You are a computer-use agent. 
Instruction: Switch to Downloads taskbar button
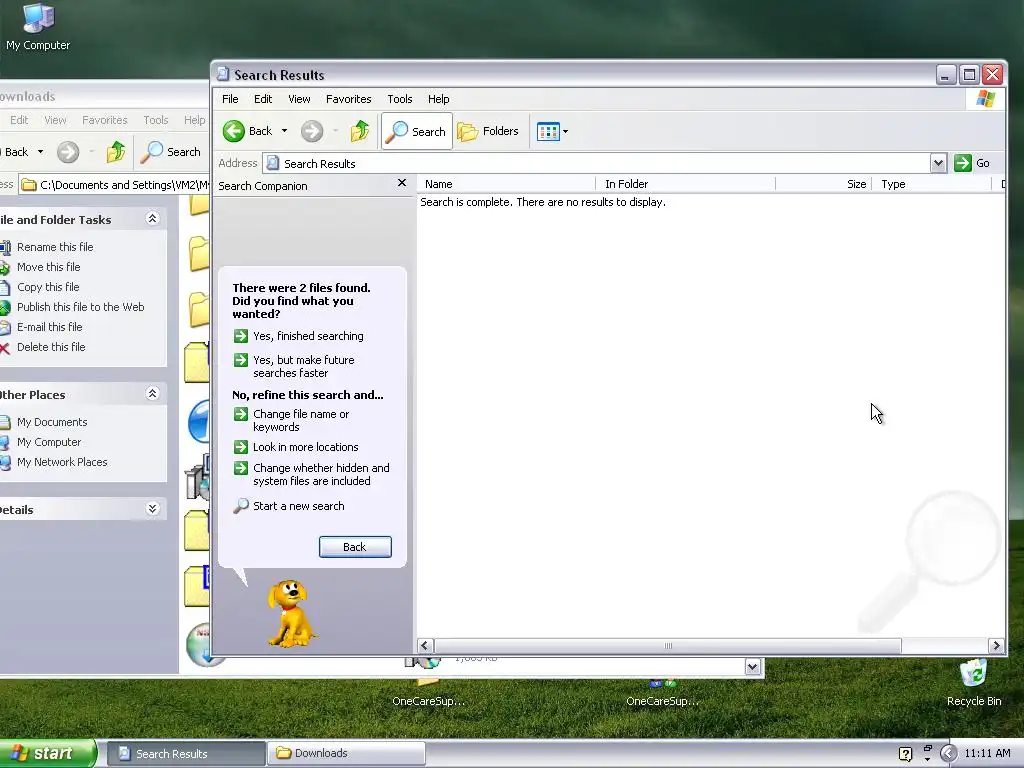(x=346, y=754)
